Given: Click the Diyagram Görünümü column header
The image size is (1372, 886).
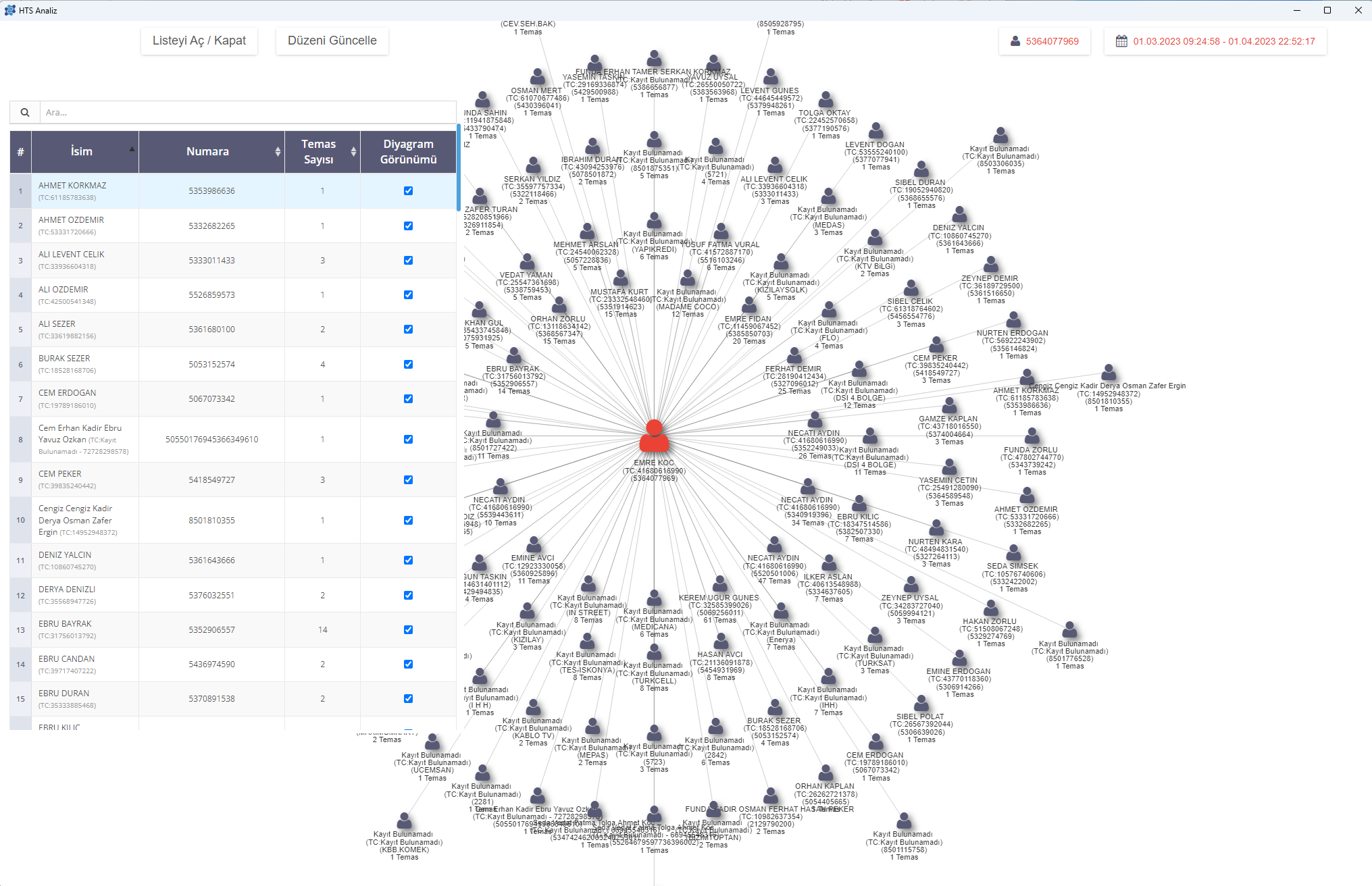Looking at the screenshot, I should (x=408, y=152).
